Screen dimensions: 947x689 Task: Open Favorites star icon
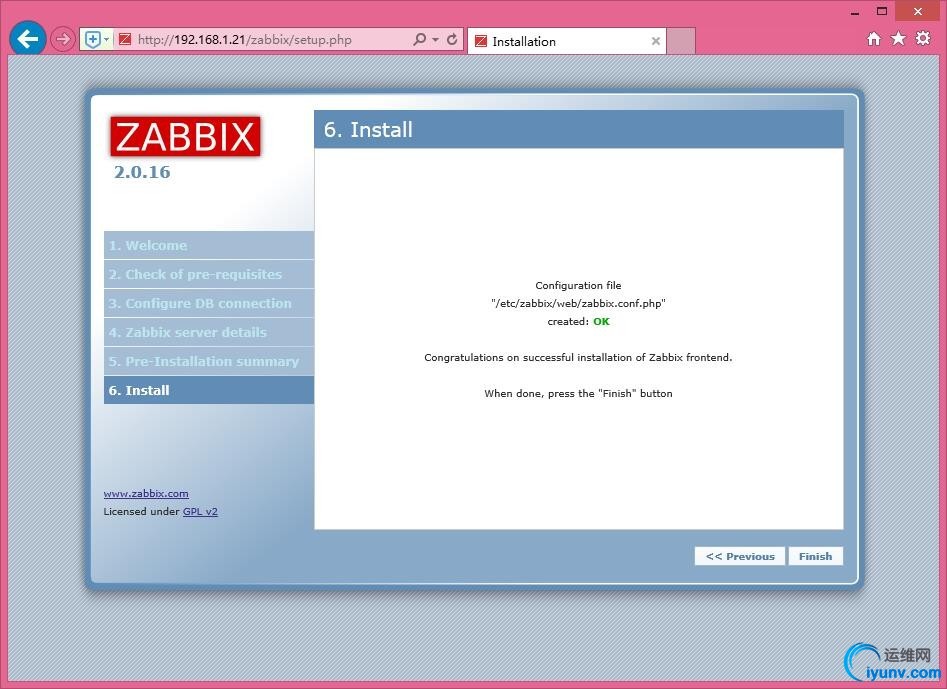(x=898, y=39)
